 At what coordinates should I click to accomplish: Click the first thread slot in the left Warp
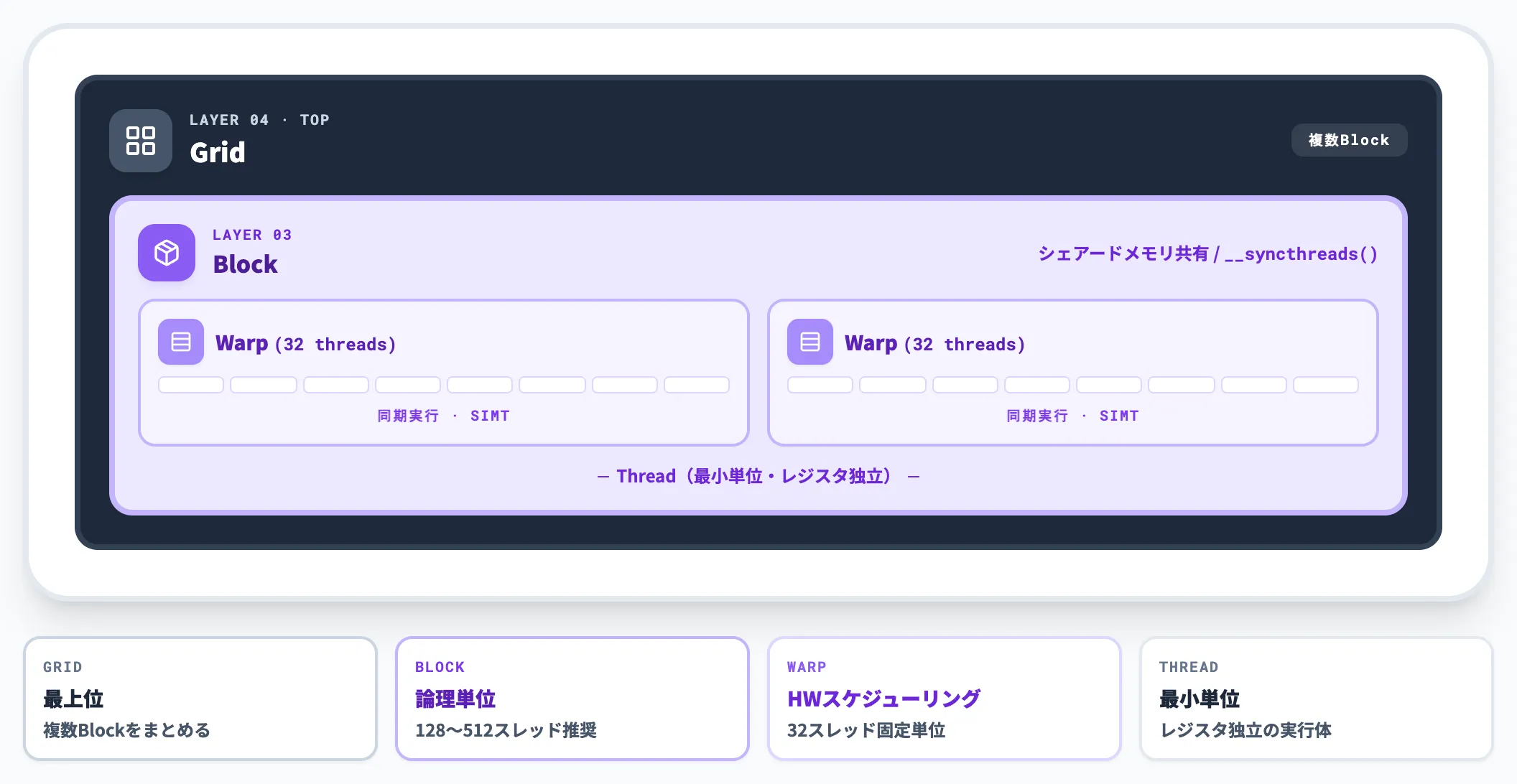[191, 385]
